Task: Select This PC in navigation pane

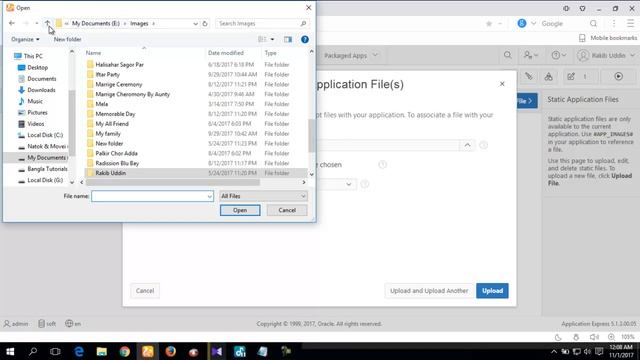Action: click(x=33, y=56)
